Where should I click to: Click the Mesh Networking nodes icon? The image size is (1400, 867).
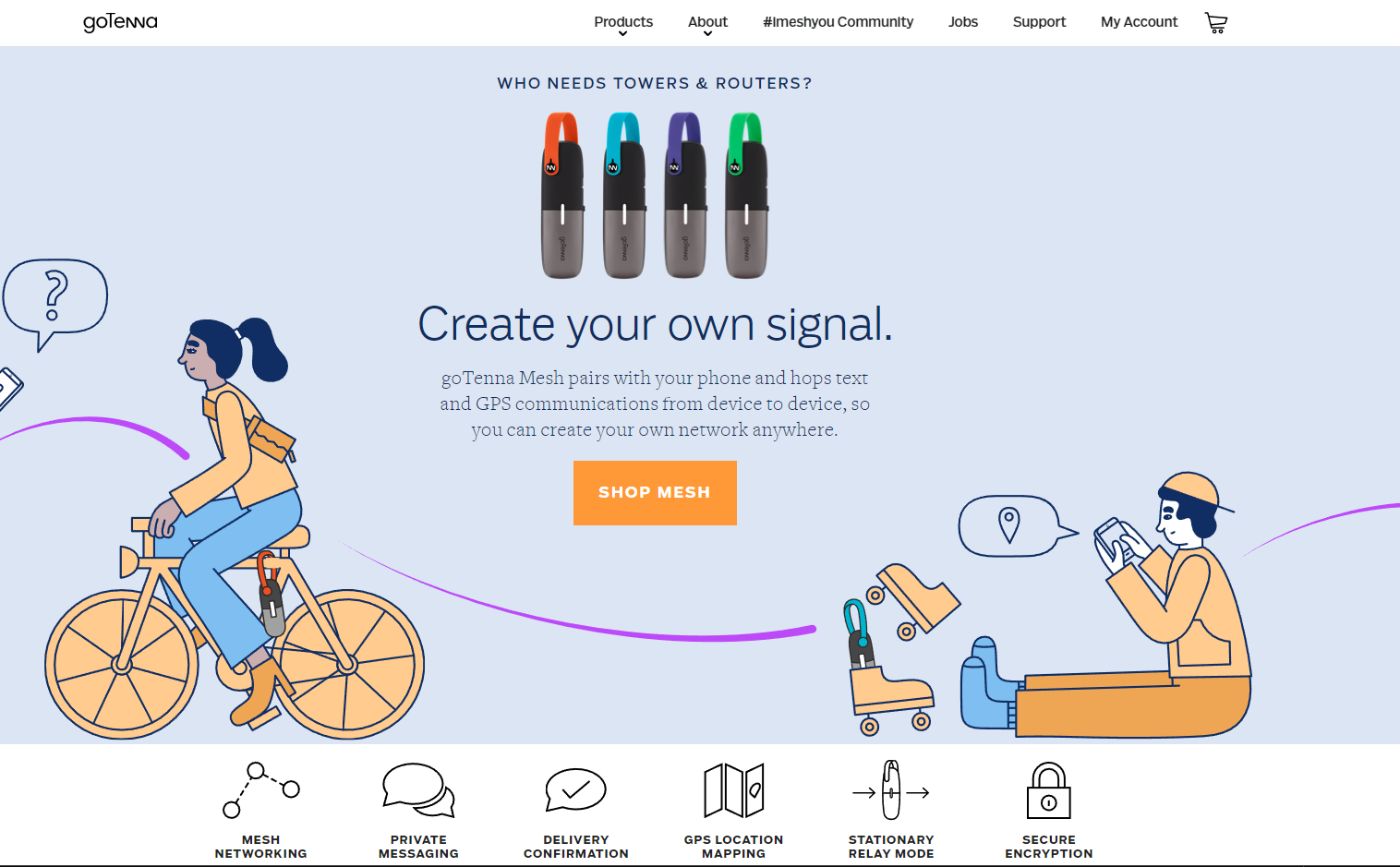click(x=261, y=789)
